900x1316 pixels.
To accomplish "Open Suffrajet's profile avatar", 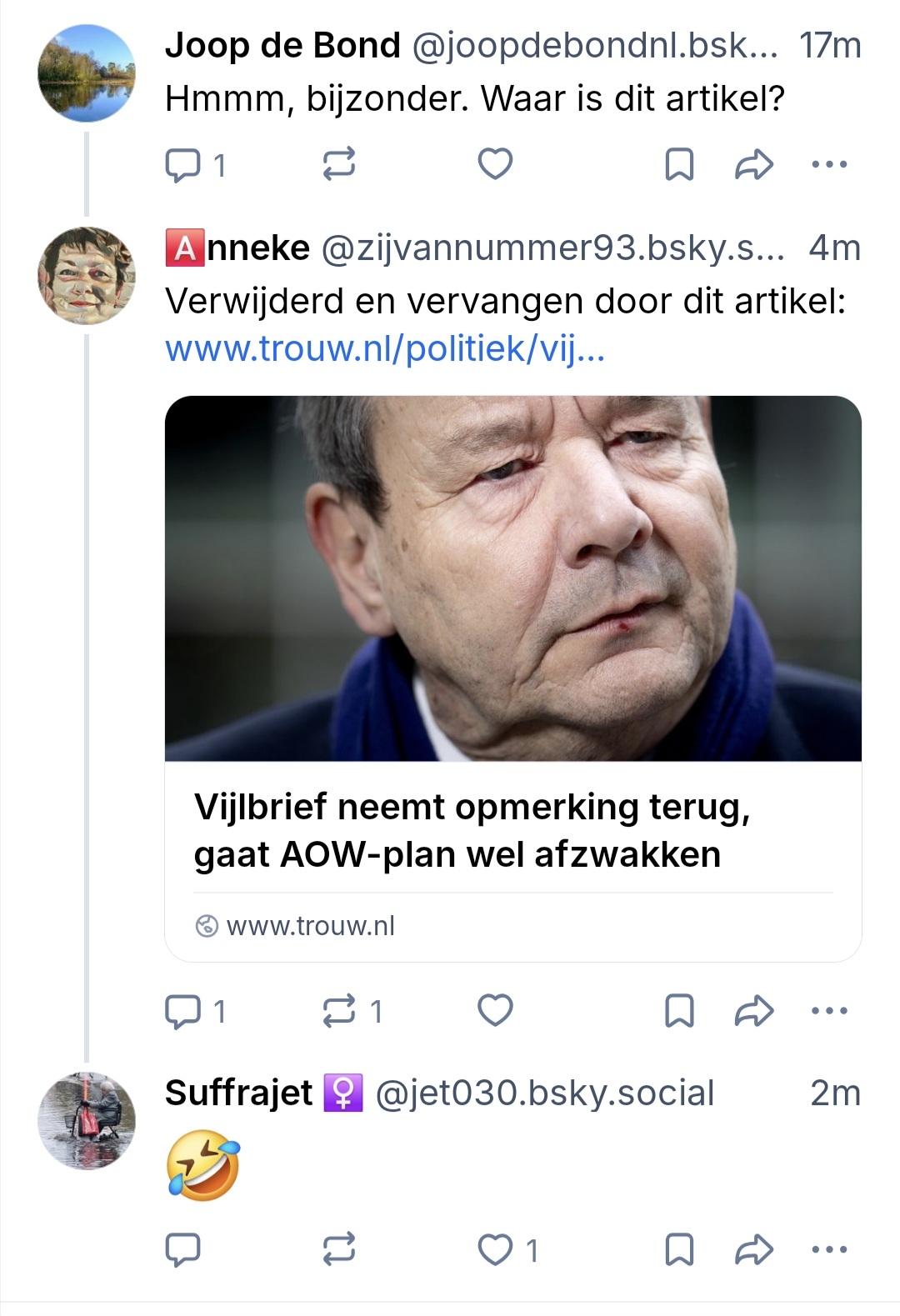I will click(x=87, y=1120).
